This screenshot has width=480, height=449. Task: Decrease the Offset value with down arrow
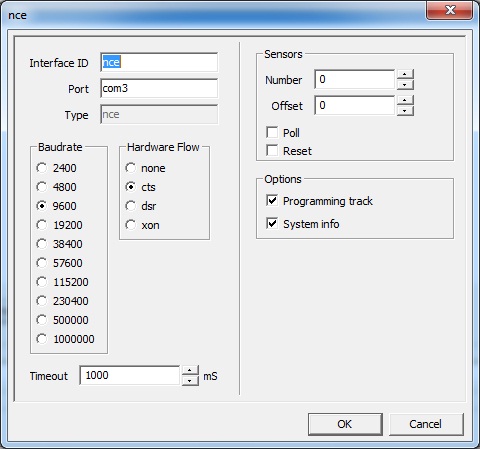[405, 111]
